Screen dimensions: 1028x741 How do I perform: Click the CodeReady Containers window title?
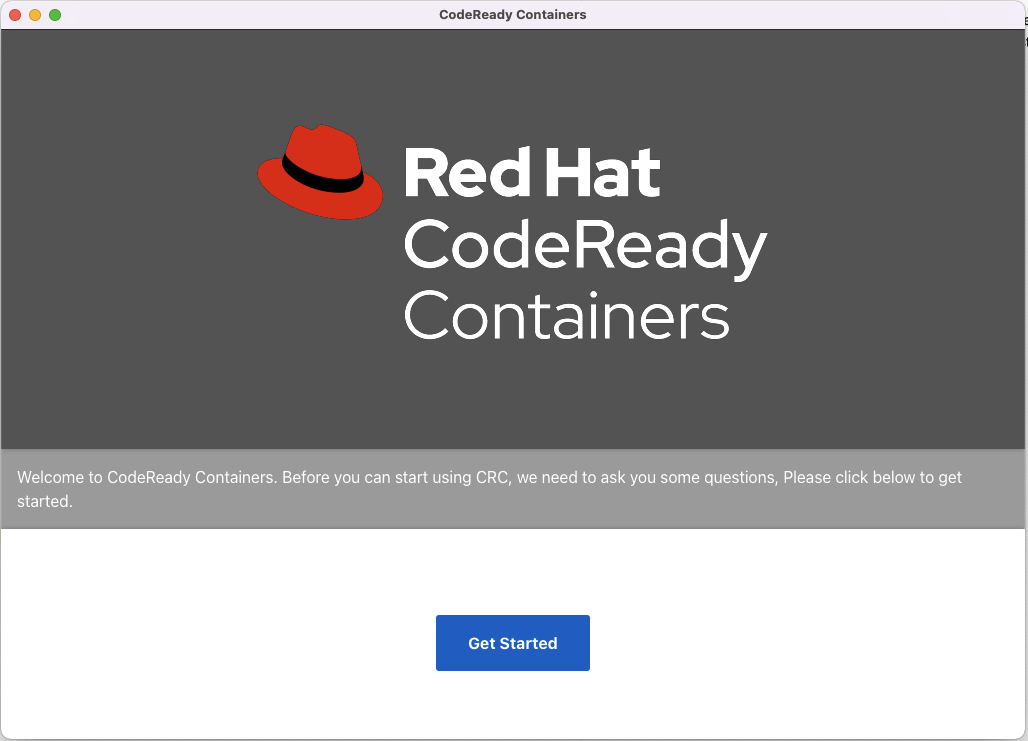513,14
